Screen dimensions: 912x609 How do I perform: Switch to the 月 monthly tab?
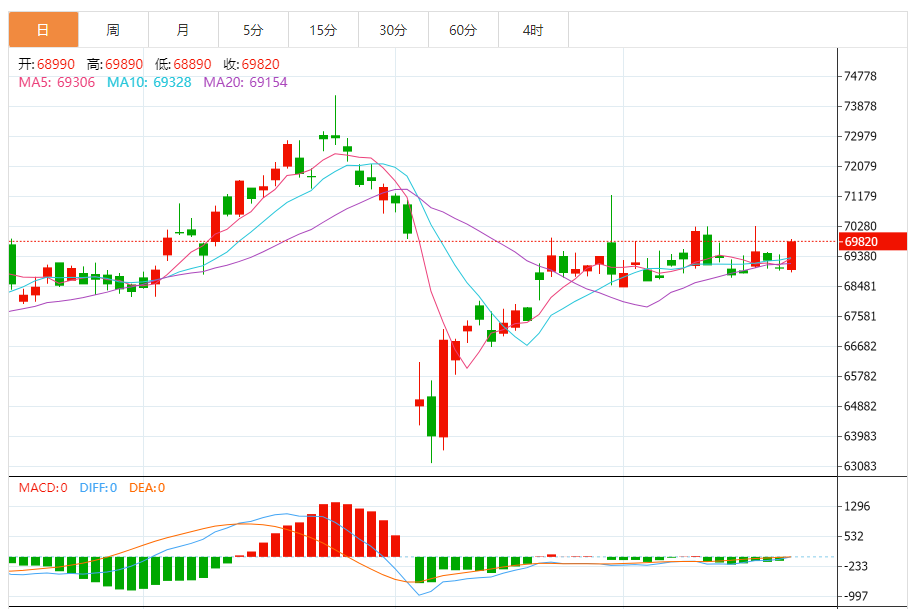click(x=183, y=30)
